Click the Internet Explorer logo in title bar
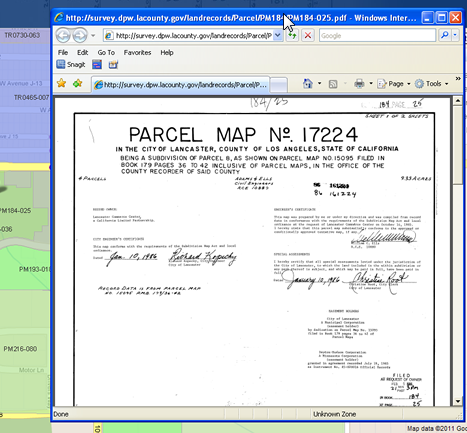The width and height of the screenshot is (467, 433). [x=59, y=17]
